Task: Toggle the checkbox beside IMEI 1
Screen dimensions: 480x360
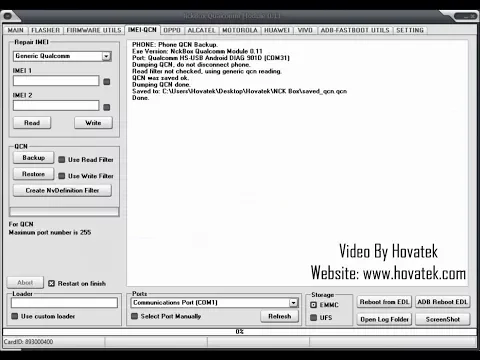Action: tap(107, 82)
